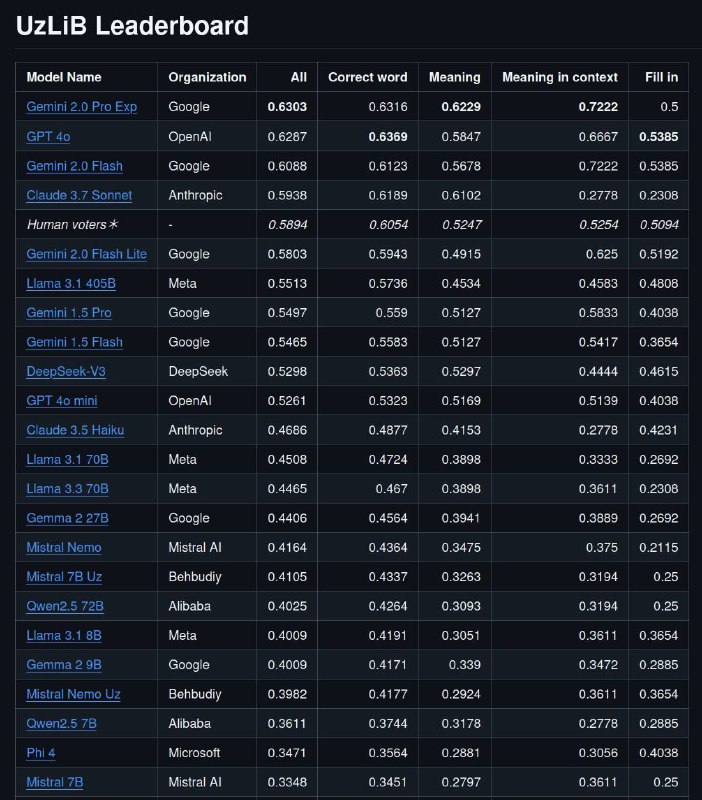Screen dimensions: 702x800
Task: Open the Gemini 2.0 Flash link
Action: coord(74,166)
